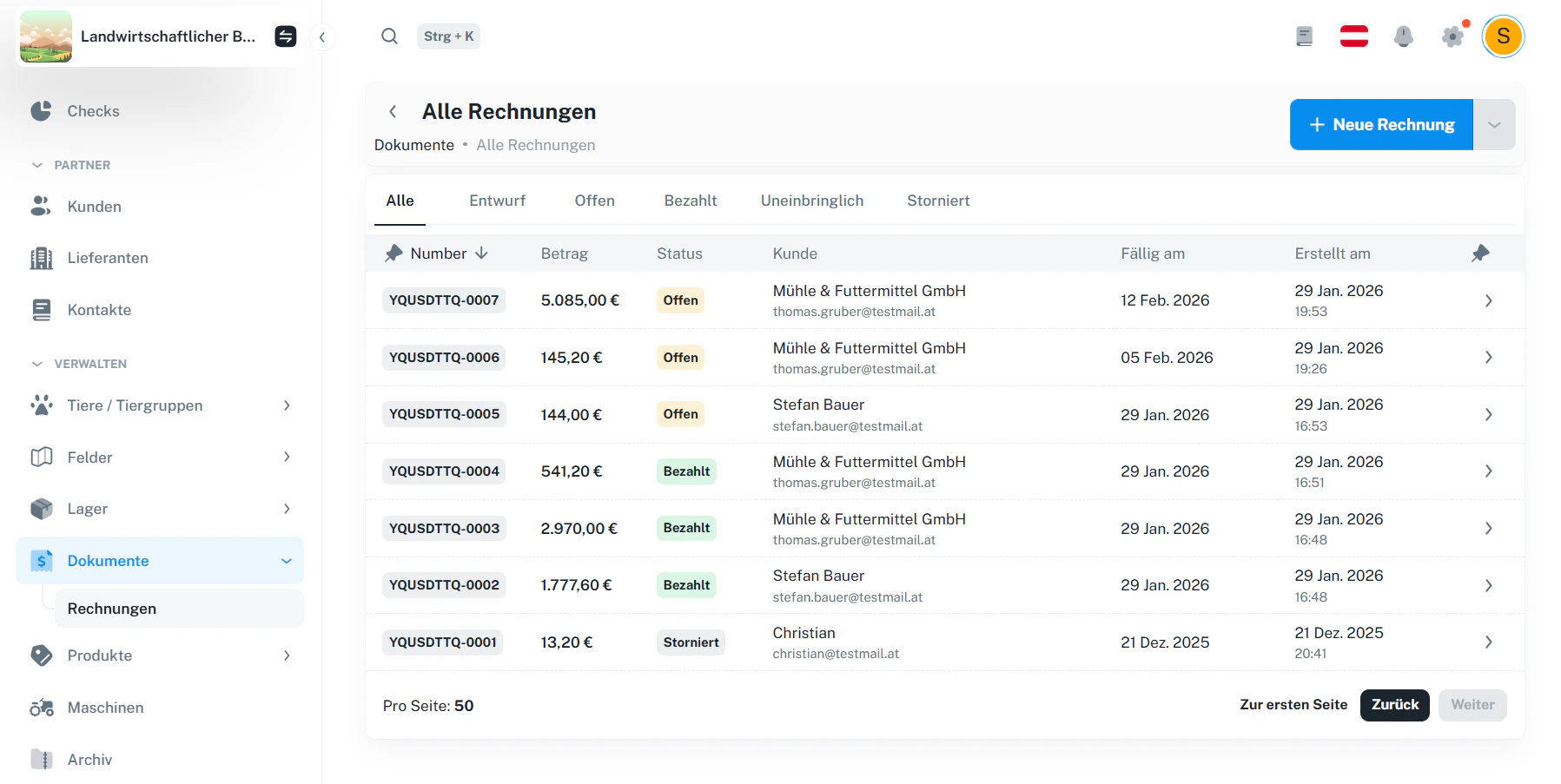Switch to the Storniert tab
This screenshot has width=1561, height=784.
938,201
